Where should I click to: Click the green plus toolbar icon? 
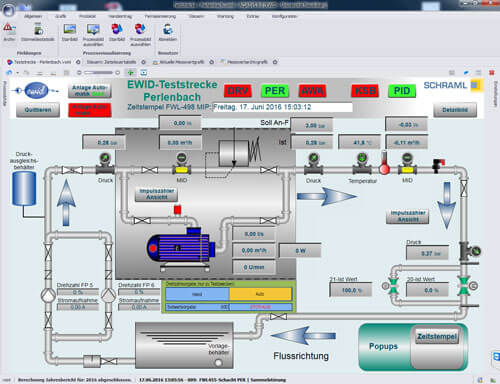130,72
